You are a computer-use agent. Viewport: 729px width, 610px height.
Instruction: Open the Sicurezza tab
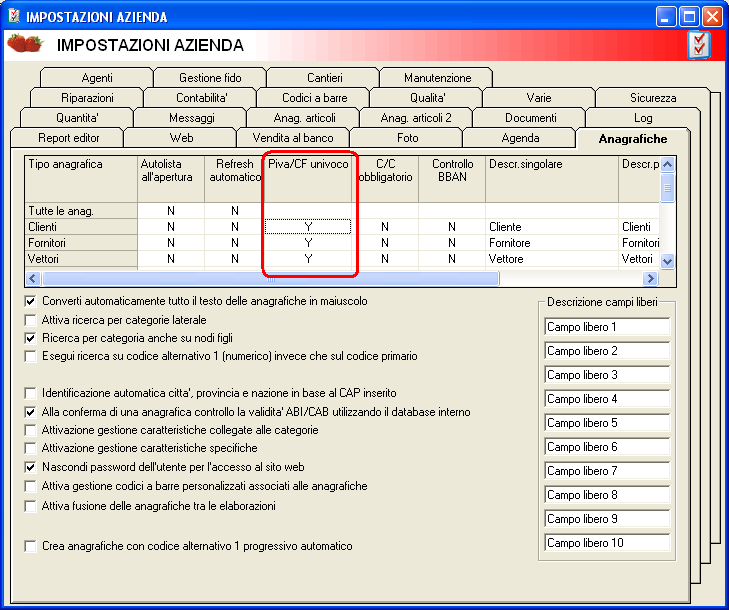(x=652, y=98)
